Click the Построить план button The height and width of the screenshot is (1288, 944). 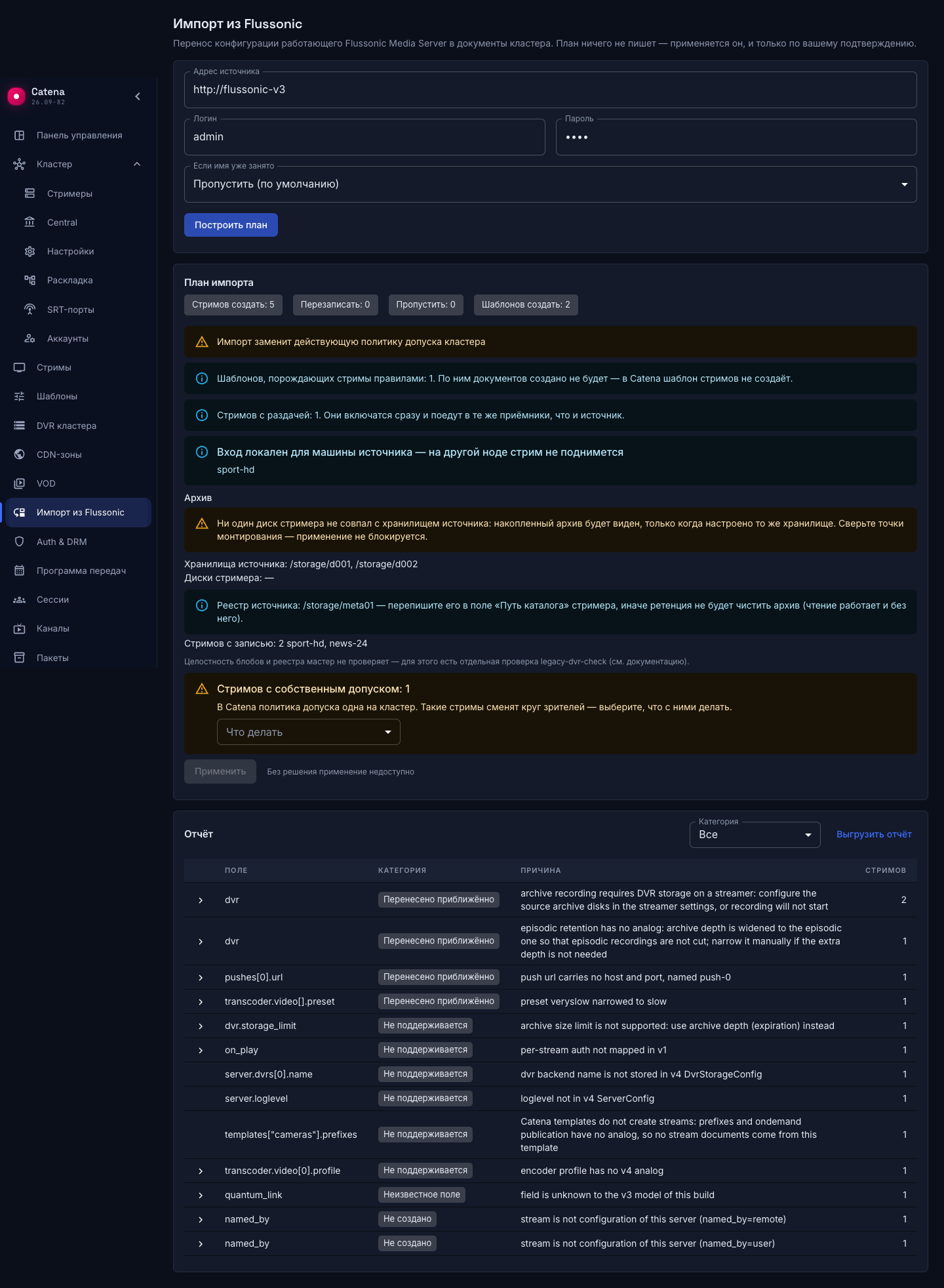tap(231, 225)
